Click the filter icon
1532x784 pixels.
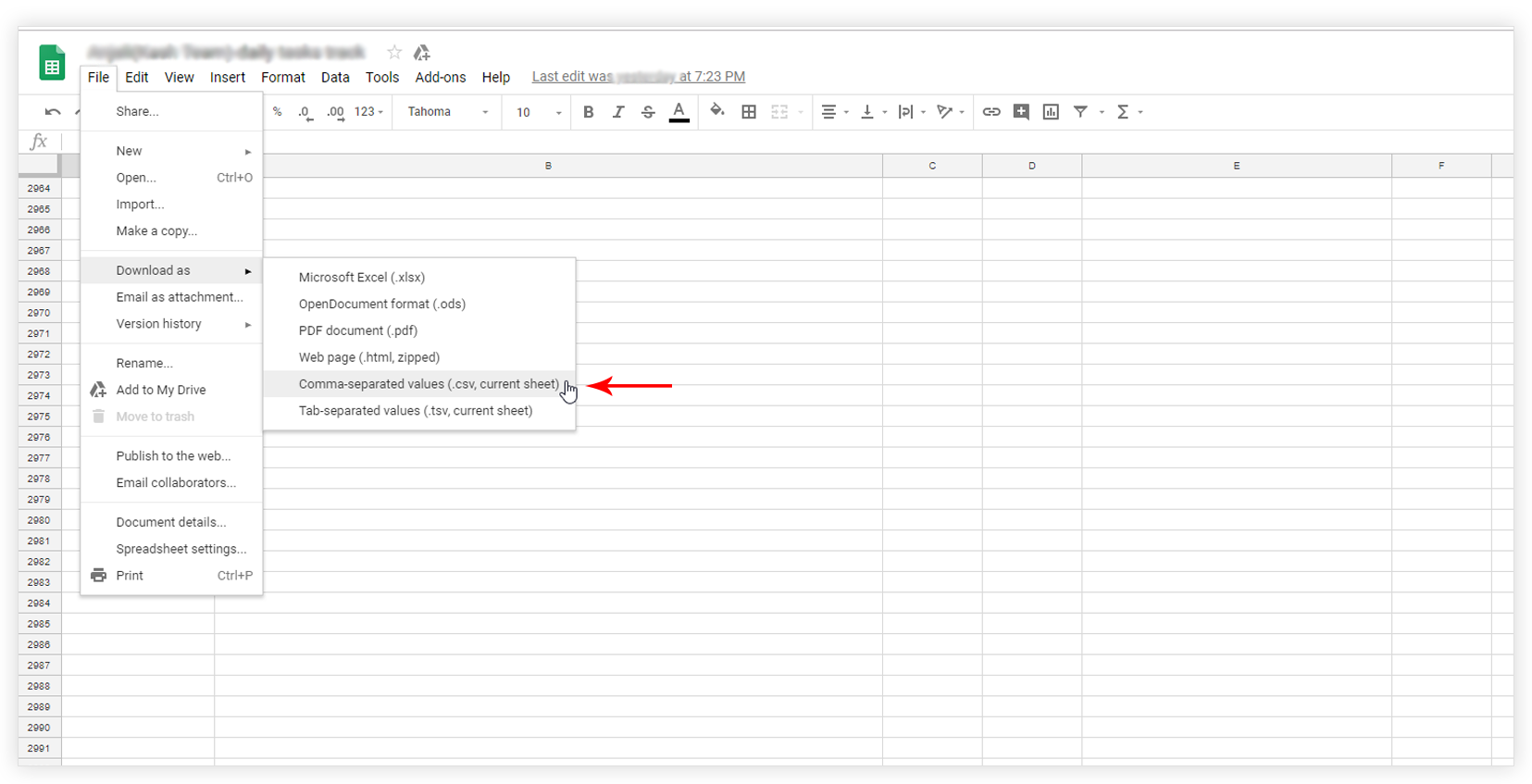[1080, 112]
